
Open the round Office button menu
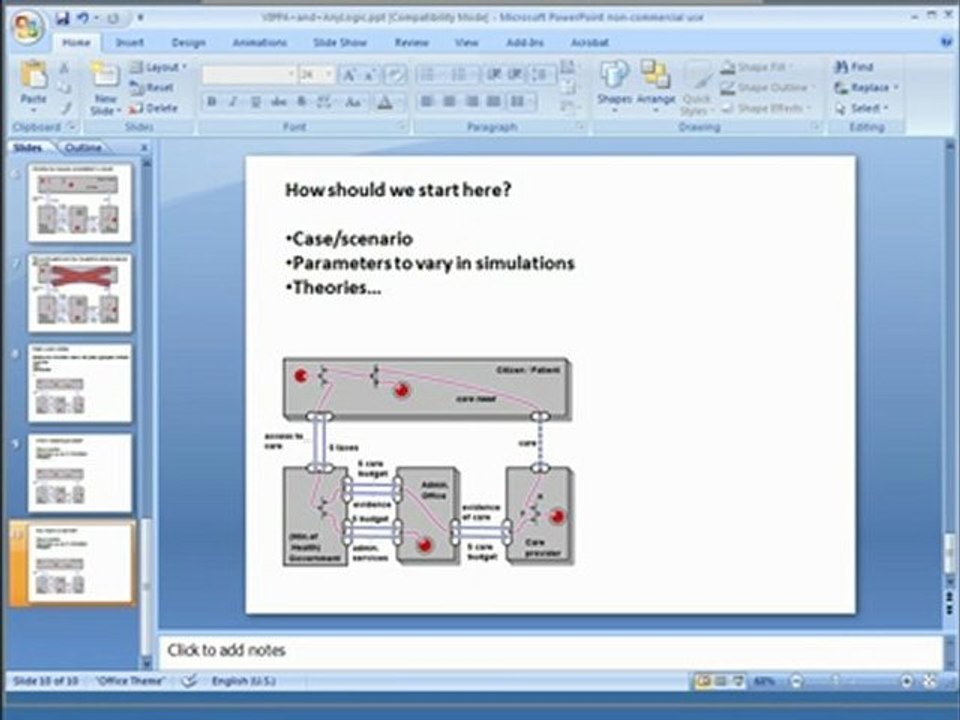(x=28, y=28)
